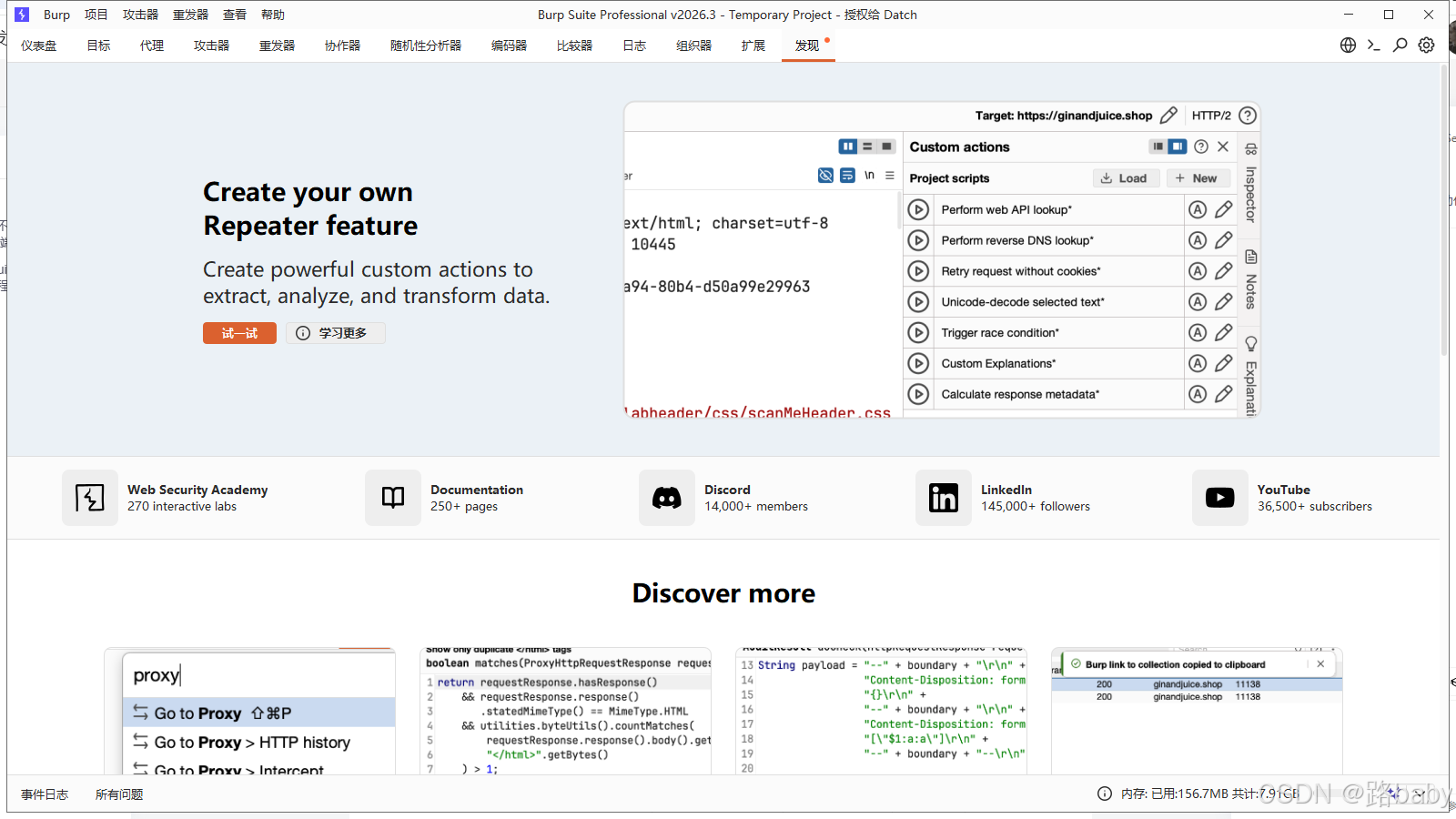Click the YouTube play icon
Screen dimensions: 1456x819
pyautogui.click(x=1219, y=498)
